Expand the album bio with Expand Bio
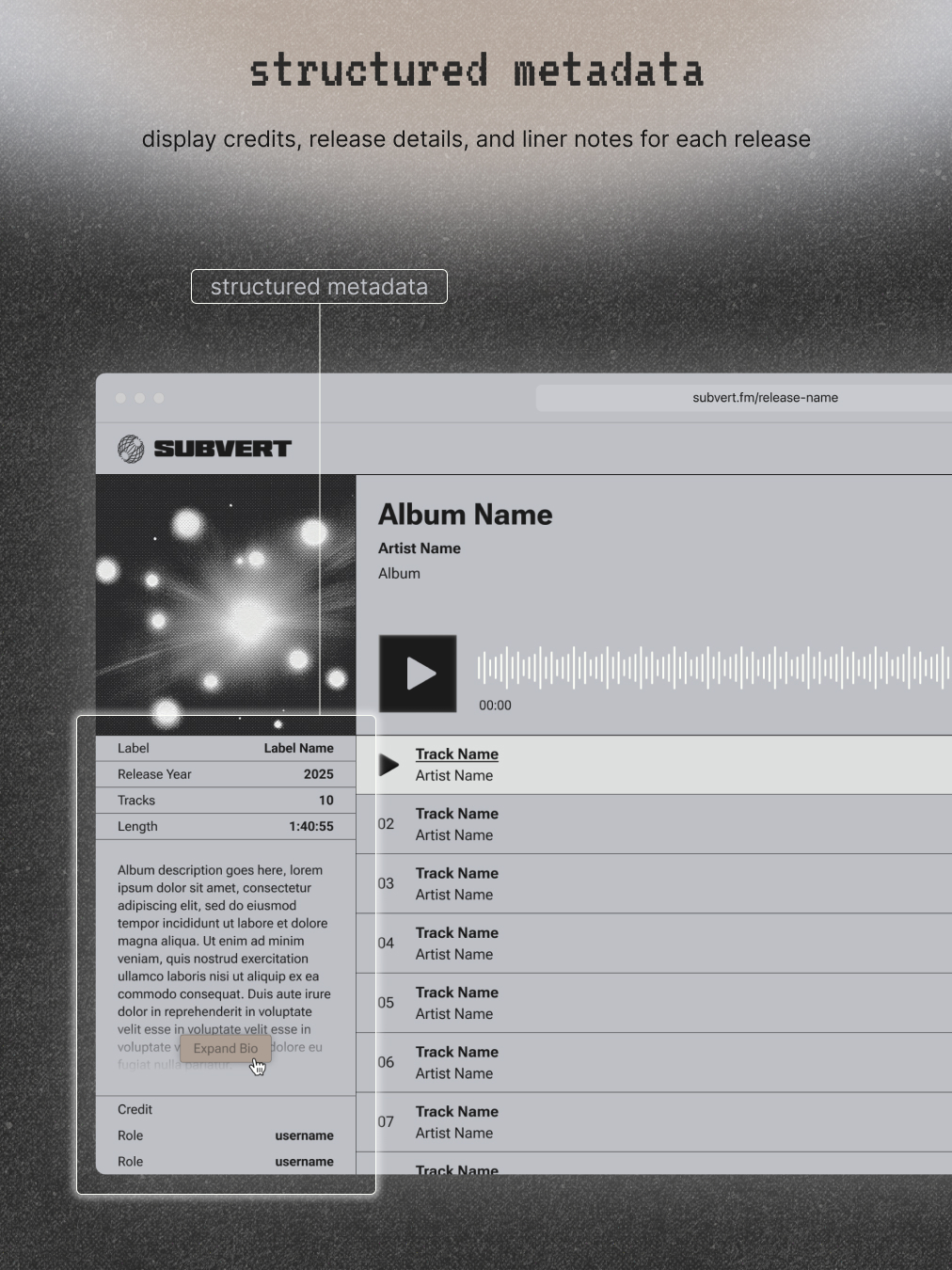The image size is (952, 1270). pyautogui.click(x=226, y=1048)
